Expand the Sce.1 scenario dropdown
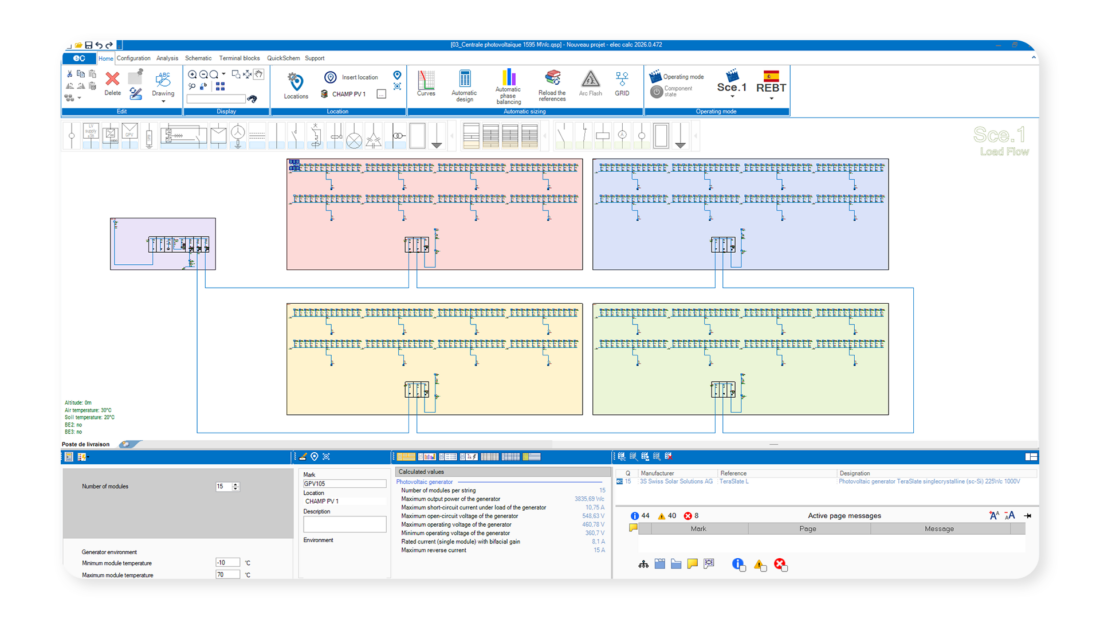Screen dimensions: 1100x619 point(731,98)
